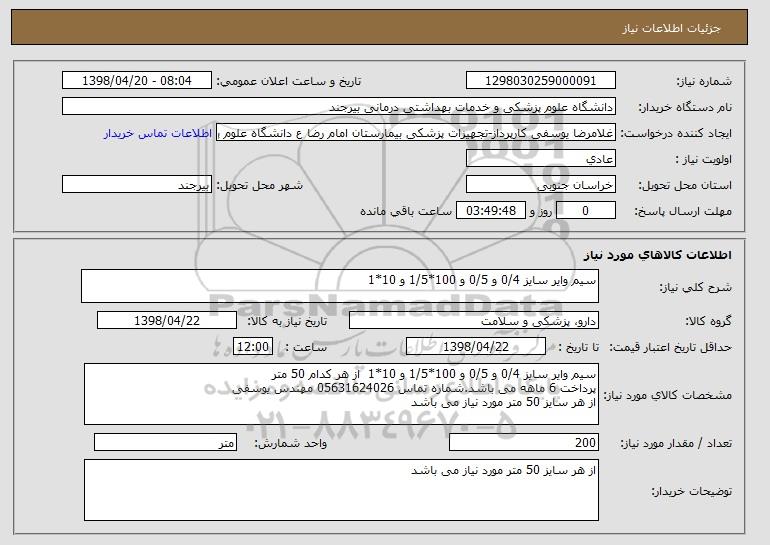The width and height of the screenshot is (770, 545).
Task: Click the label شرح کلی نیاز
Action: [695, 287]
